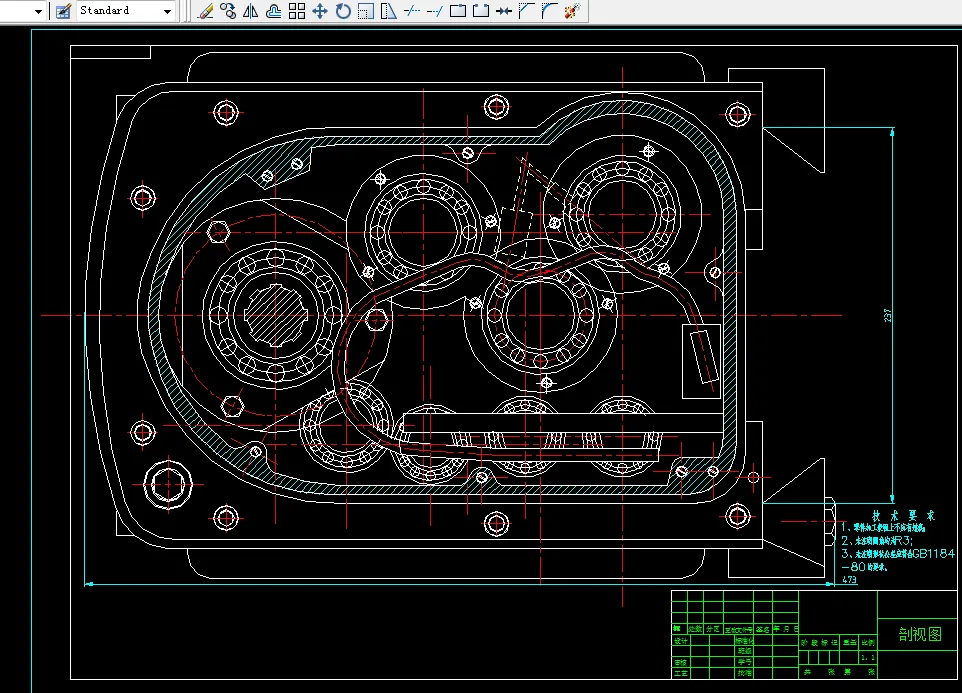Select the 237 vertical dimension text

click(x=888, y=314)
